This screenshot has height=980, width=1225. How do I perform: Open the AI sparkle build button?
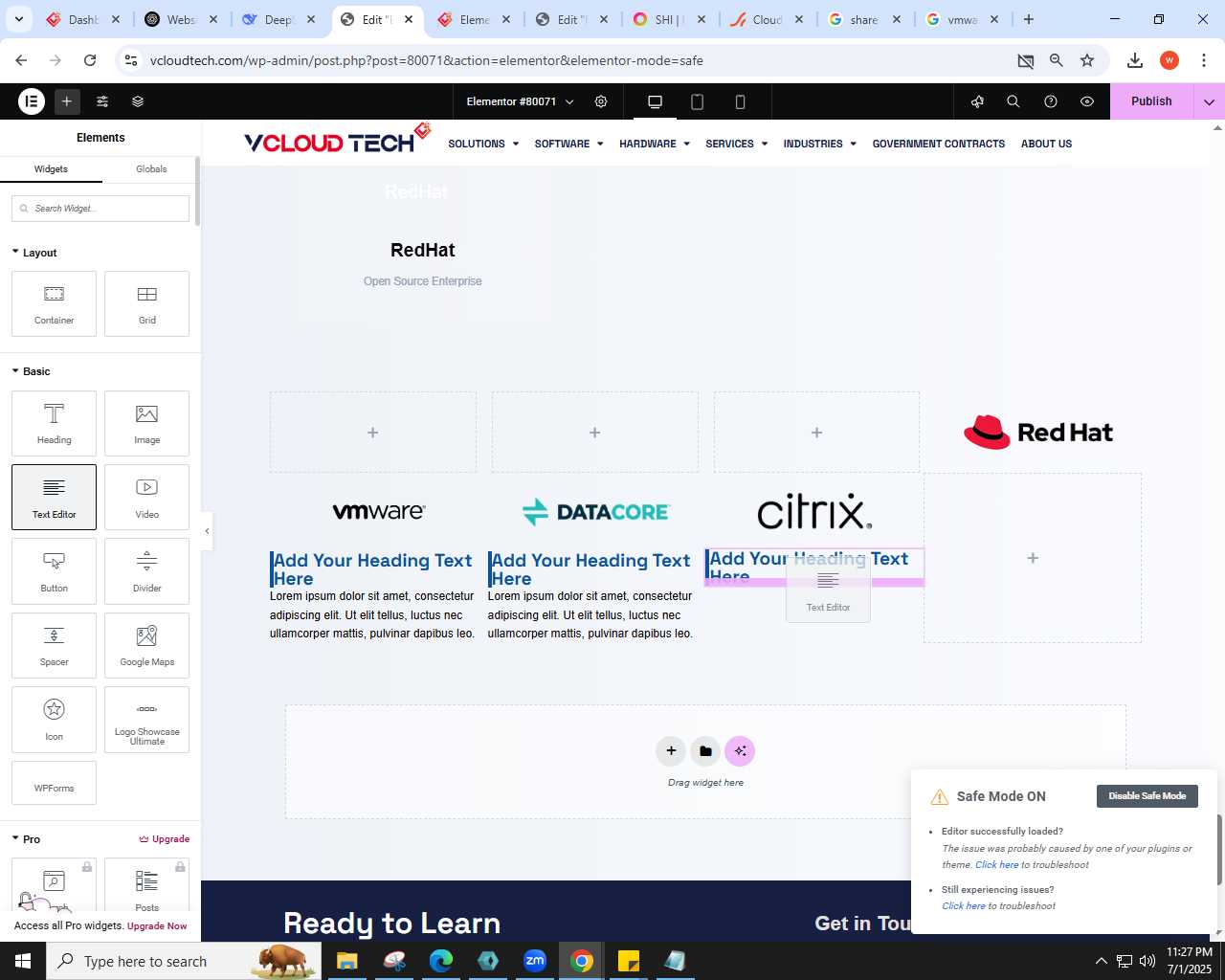(x=740, y=751)
